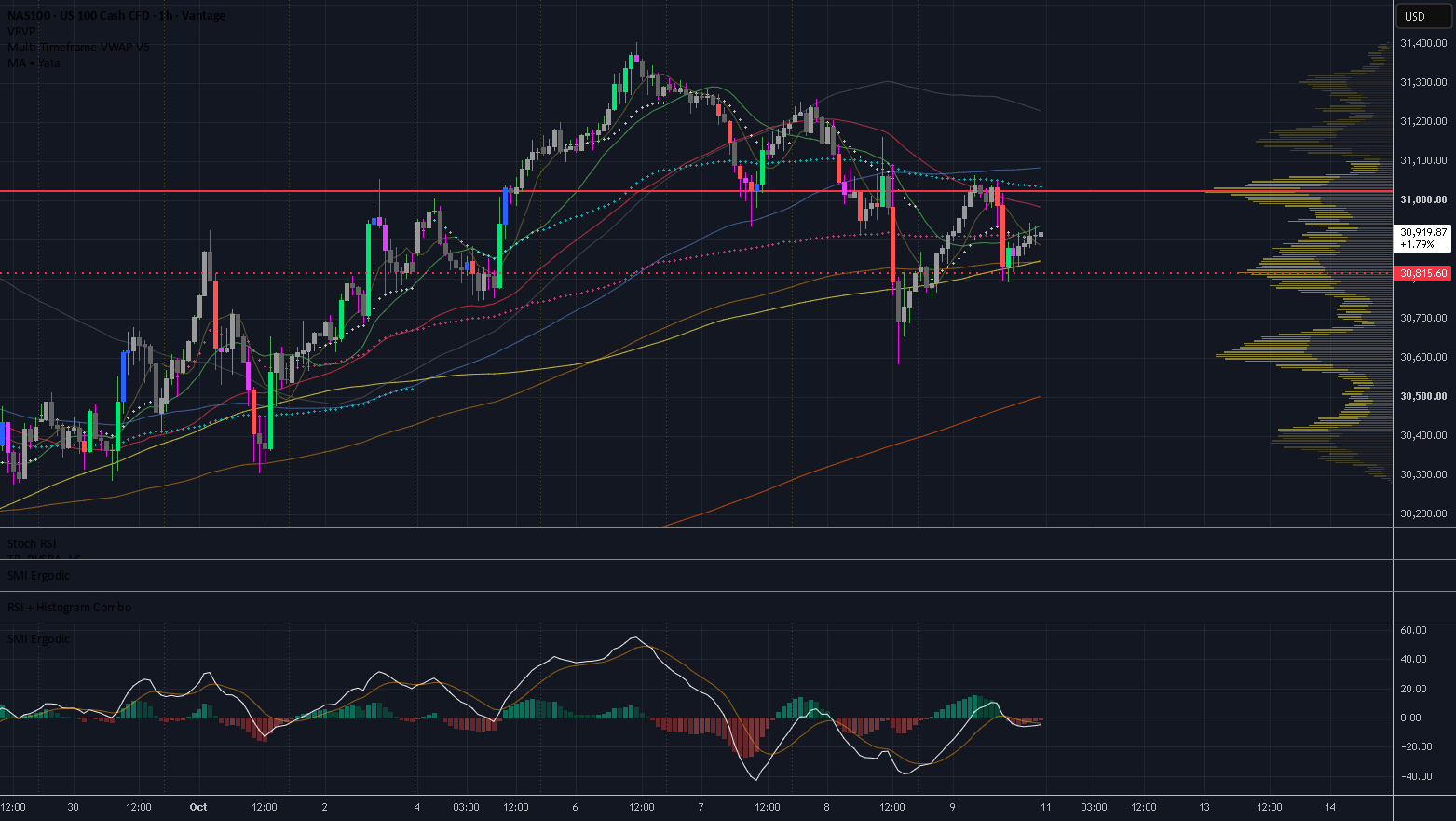Click the 30,500.00 price axis label
Screen dimensions: 1456x821
click(1423, 396)
